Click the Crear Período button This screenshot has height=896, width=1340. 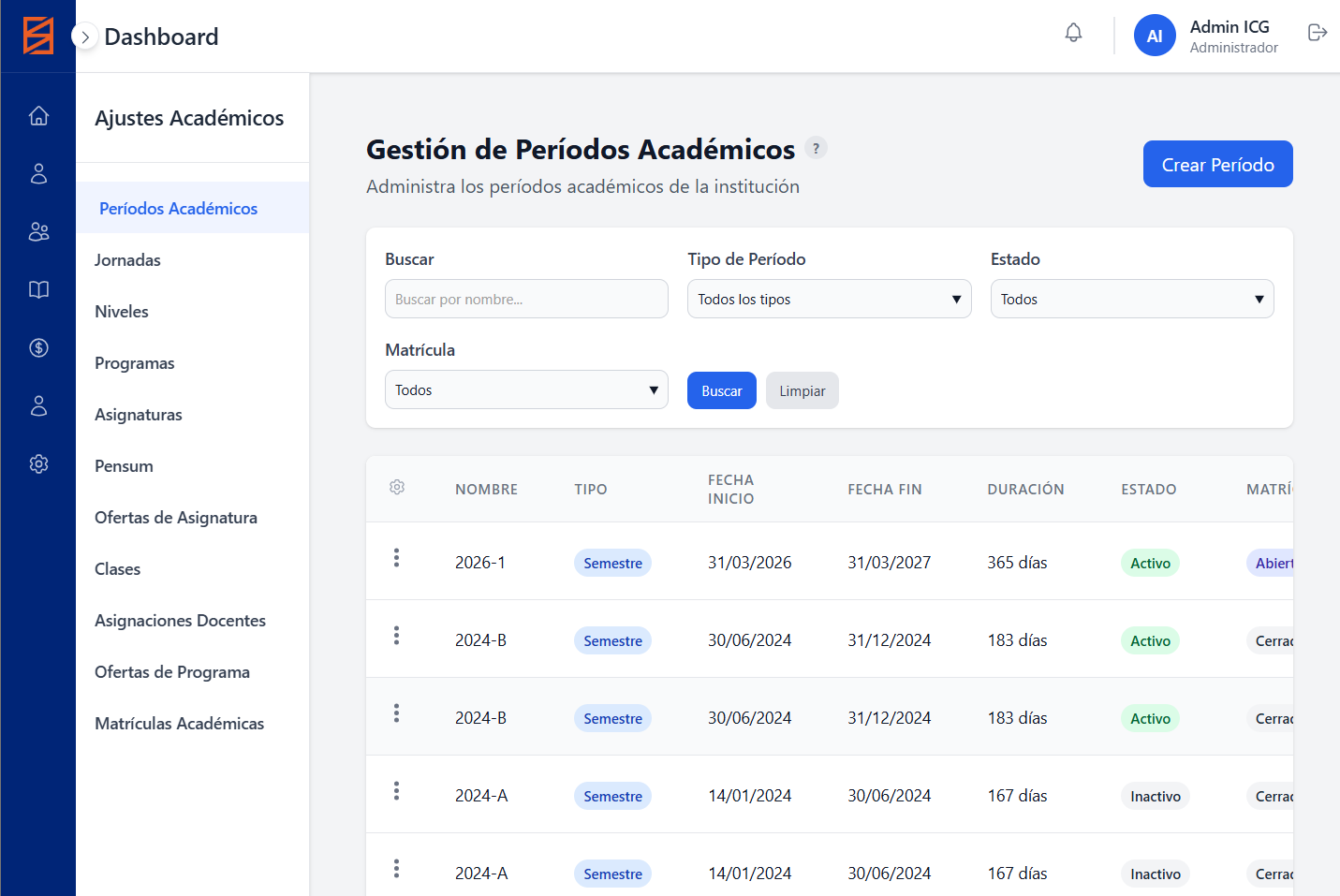1217,163
